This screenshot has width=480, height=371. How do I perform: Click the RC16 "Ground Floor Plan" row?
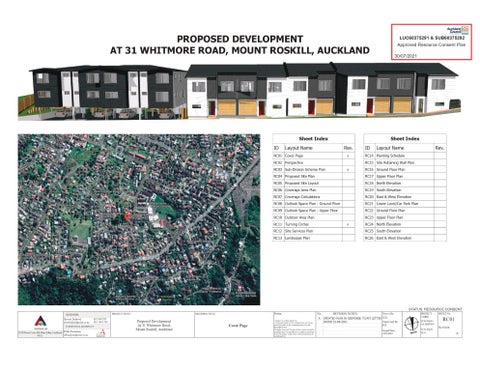point(405,169)
